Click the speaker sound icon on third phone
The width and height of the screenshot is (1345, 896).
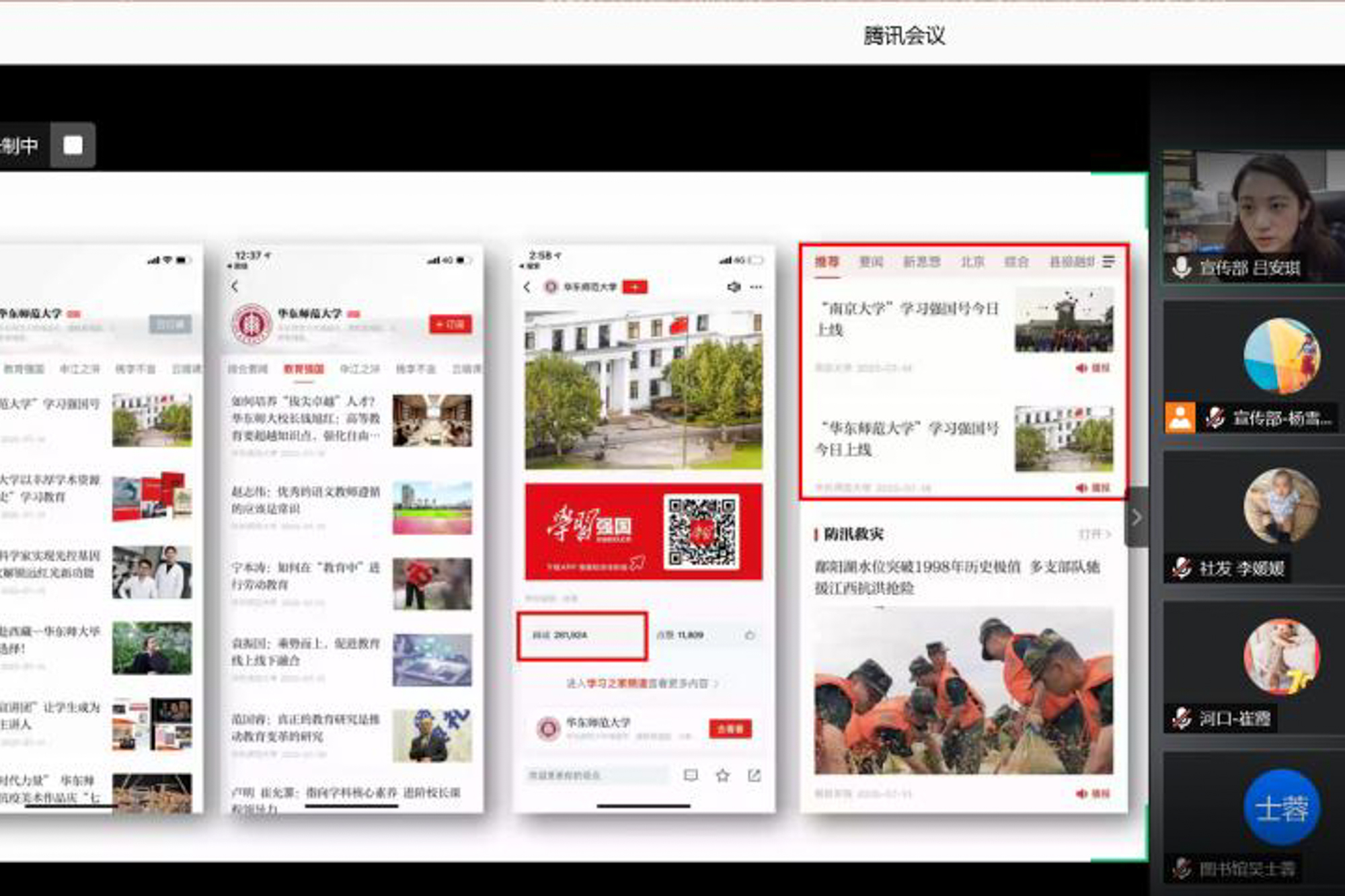734,287
